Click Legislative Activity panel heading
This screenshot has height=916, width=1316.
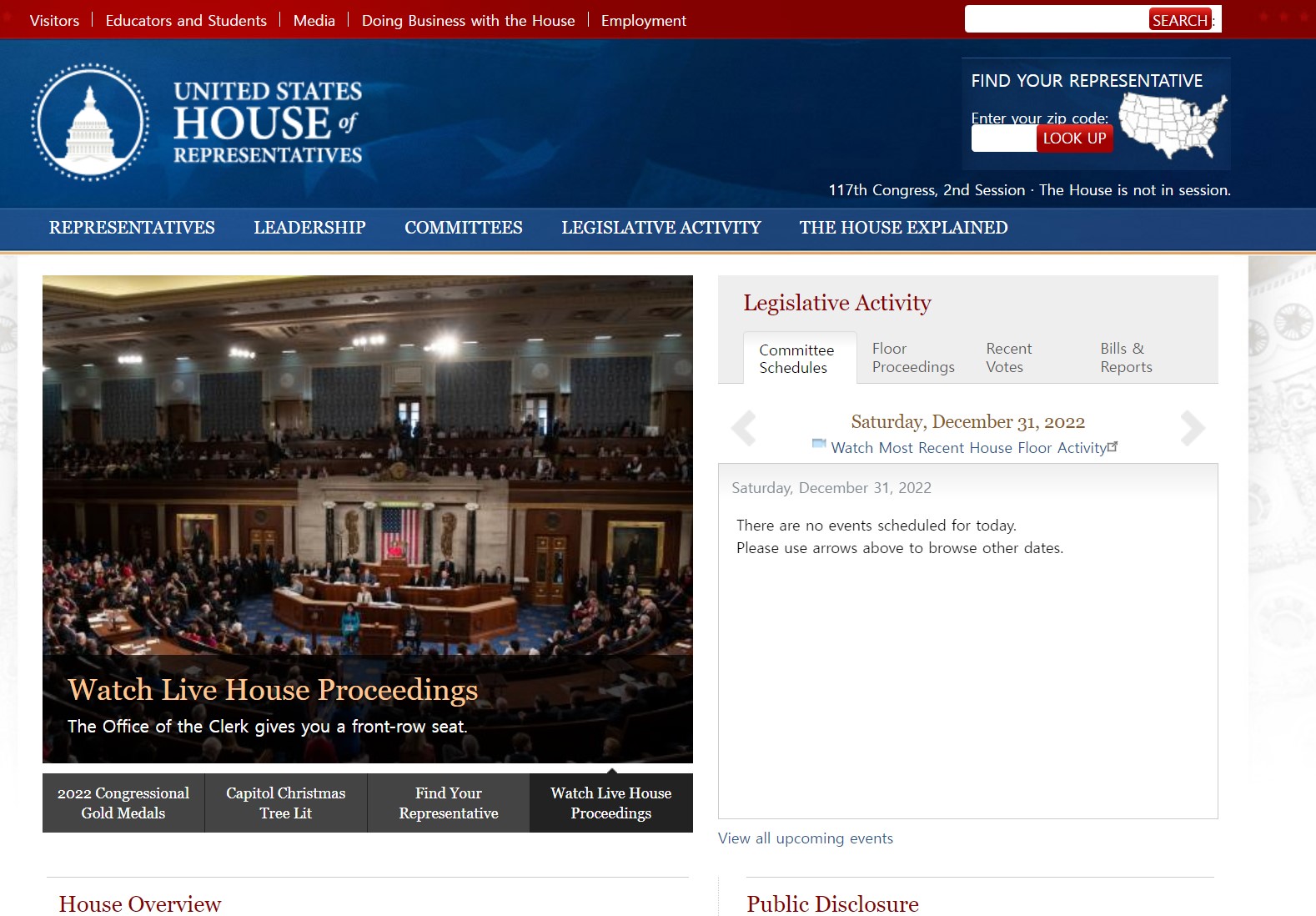click(837, 303)
